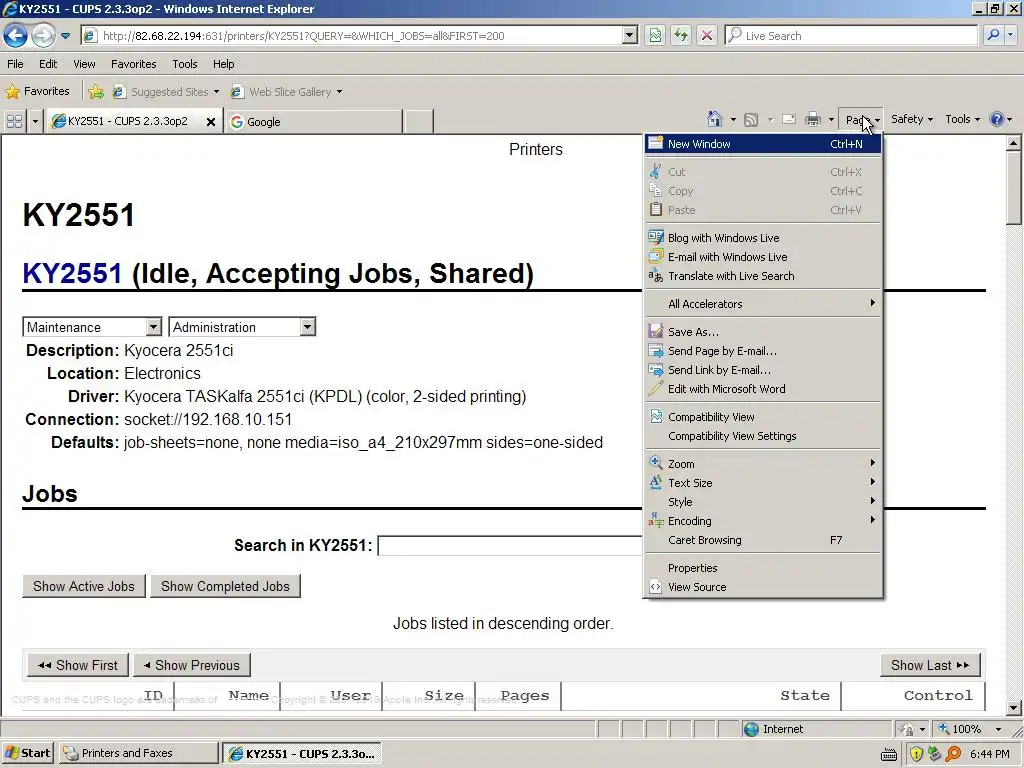Screen dimensions: 1024x768
Task: Click the browser Back arrow button
Action: pyautogui.click(x=16, y=35)
